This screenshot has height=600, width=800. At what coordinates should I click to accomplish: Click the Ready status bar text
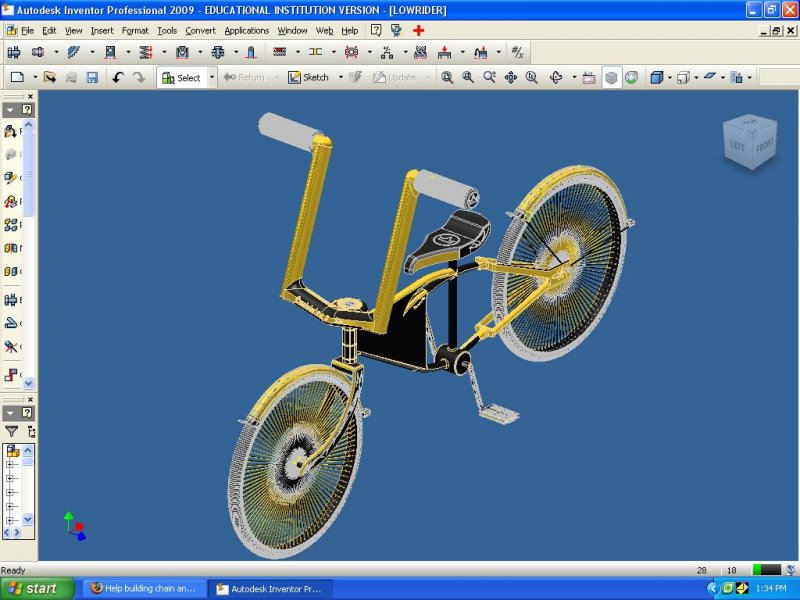coord(13,570)
